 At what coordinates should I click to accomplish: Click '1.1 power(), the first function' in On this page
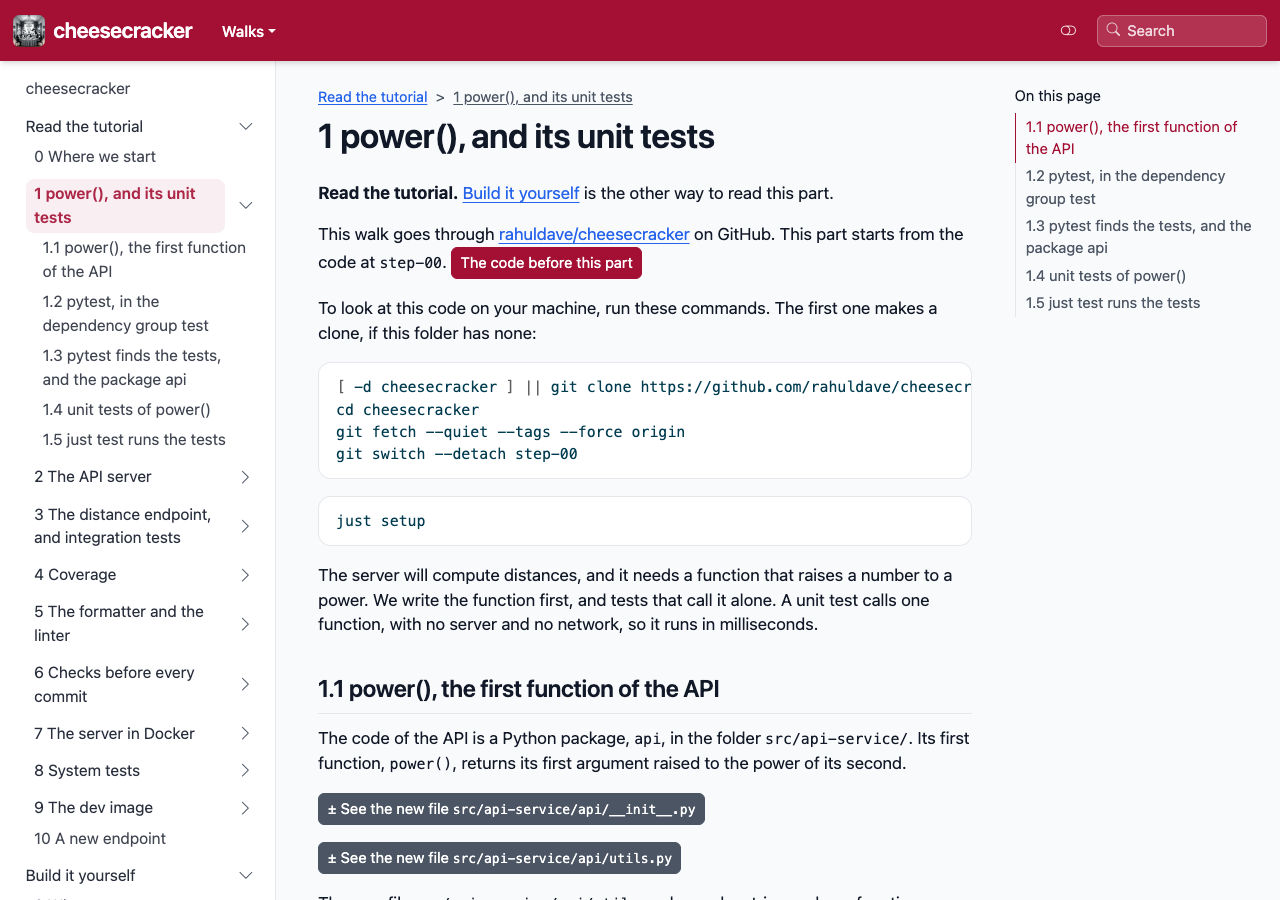pyautogui.click(x=1132, y=138)
